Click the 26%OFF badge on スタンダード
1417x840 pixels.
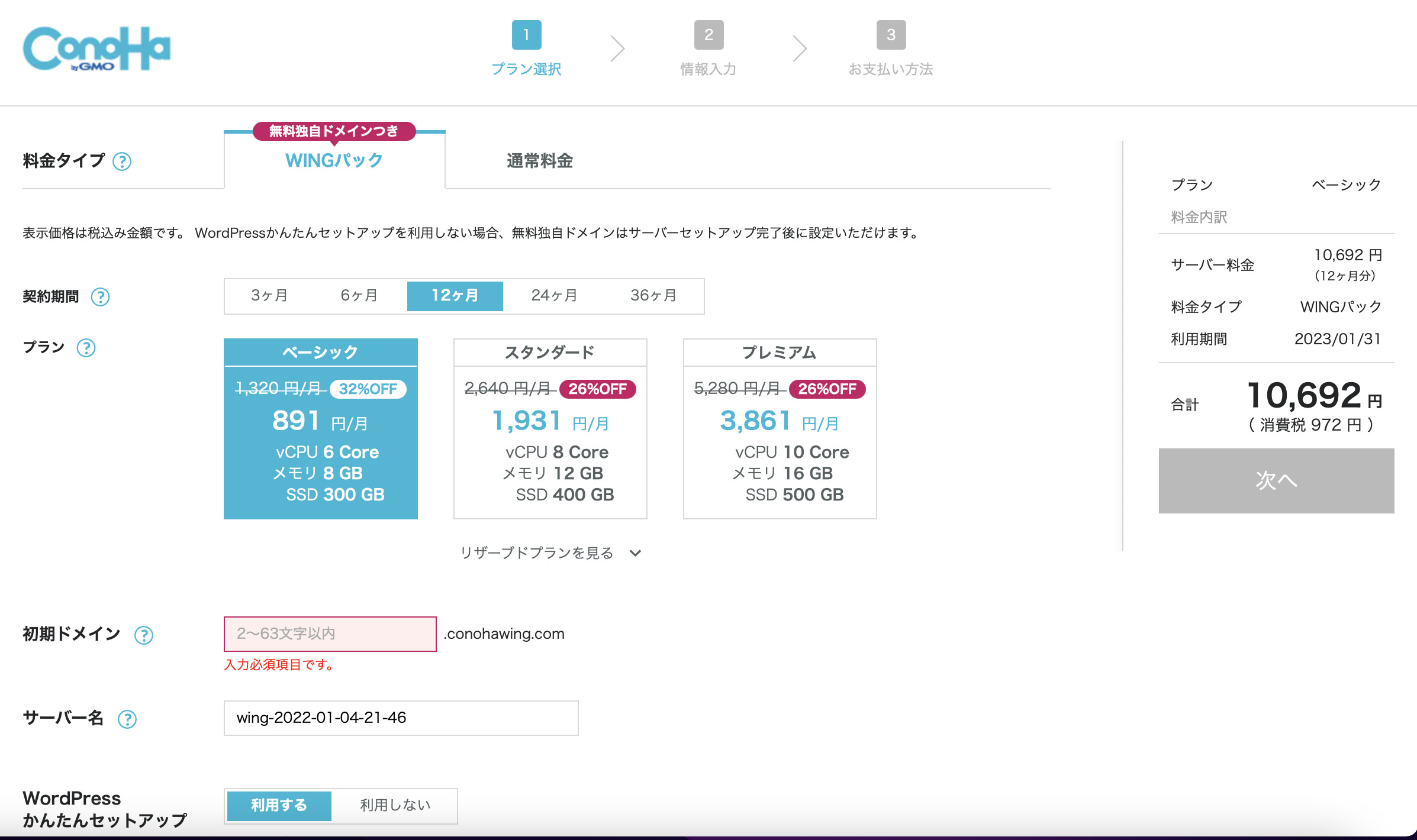(x=598, y=389)
